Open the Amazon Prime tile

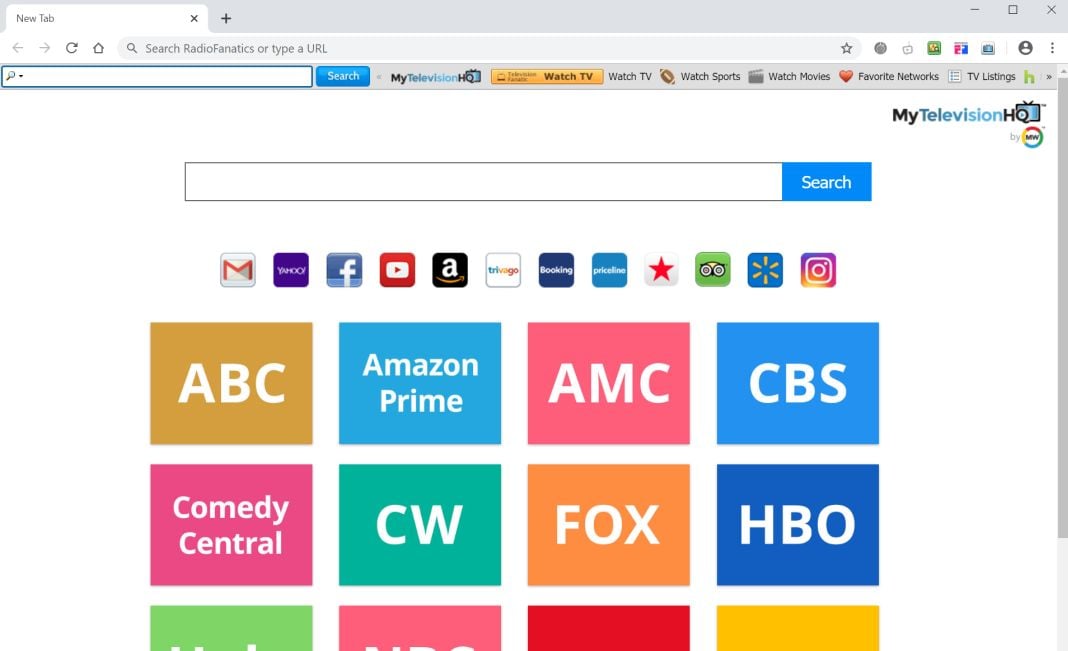coord(420,383)
